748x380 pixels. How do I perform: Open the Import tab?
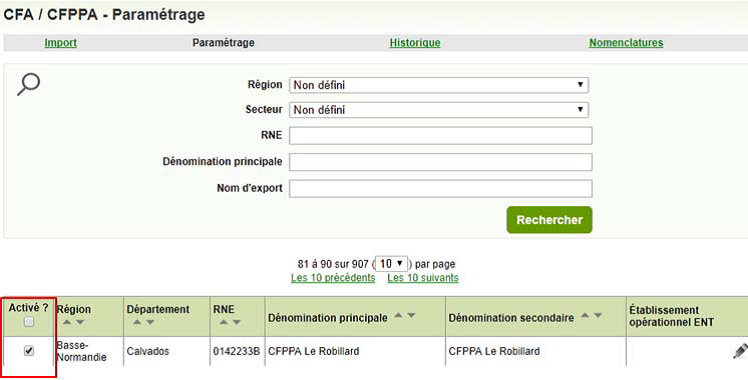[x=61, y=42]
